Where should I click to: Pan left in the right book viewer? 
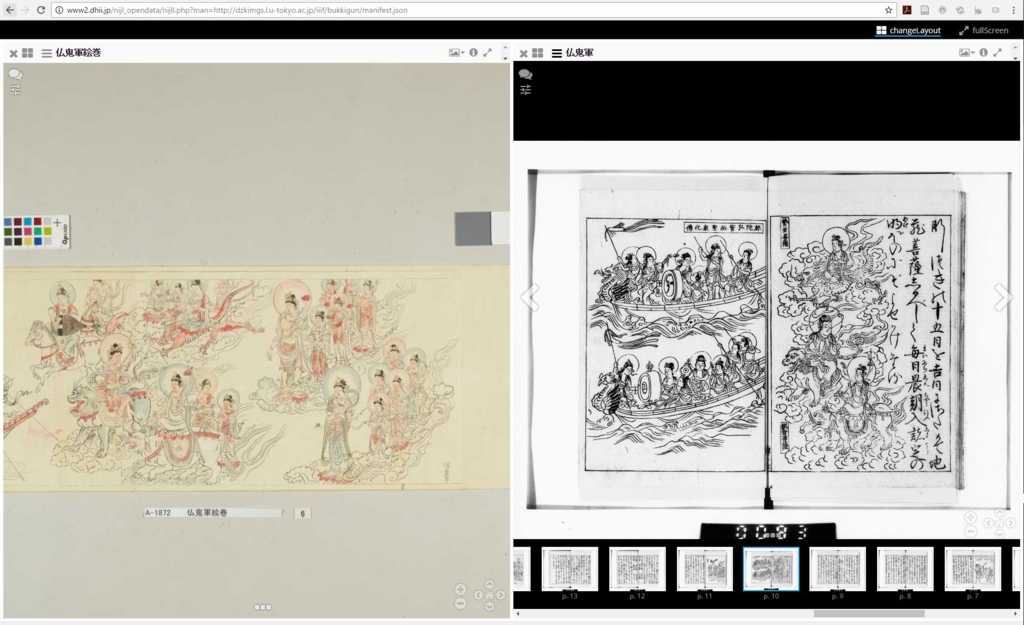click(988, 523)
